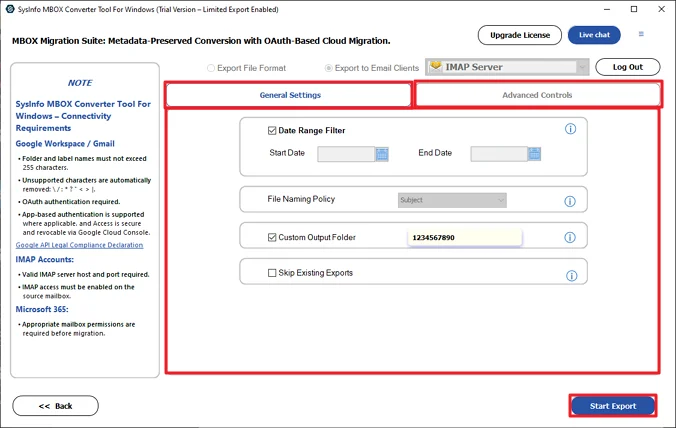Open the IMAP Server email client dropdown
This screenshot has height=428, width=676.
tap(507, 67)
